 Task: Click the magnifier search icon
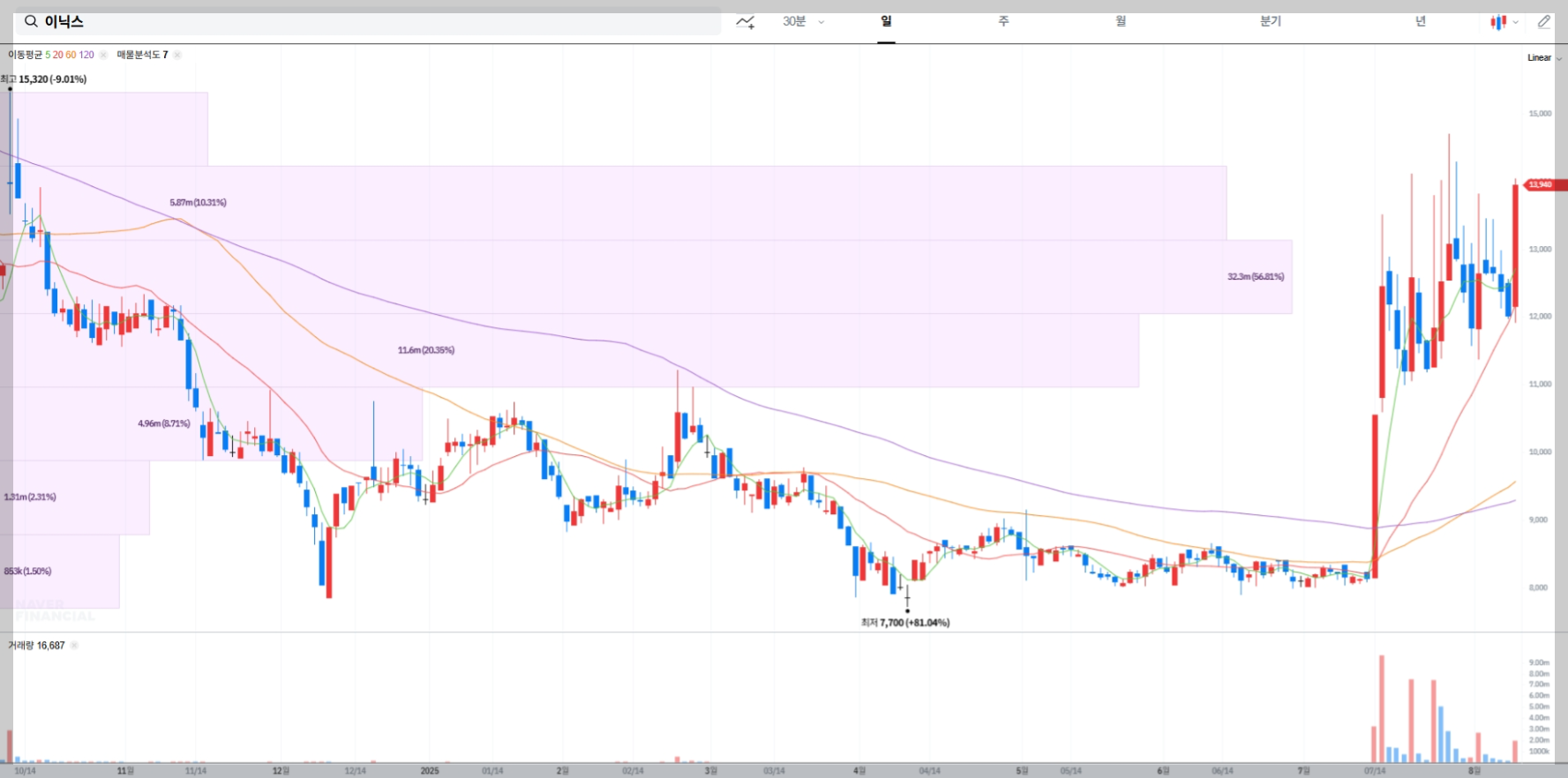pyautogui.click(x=31, y=21)
